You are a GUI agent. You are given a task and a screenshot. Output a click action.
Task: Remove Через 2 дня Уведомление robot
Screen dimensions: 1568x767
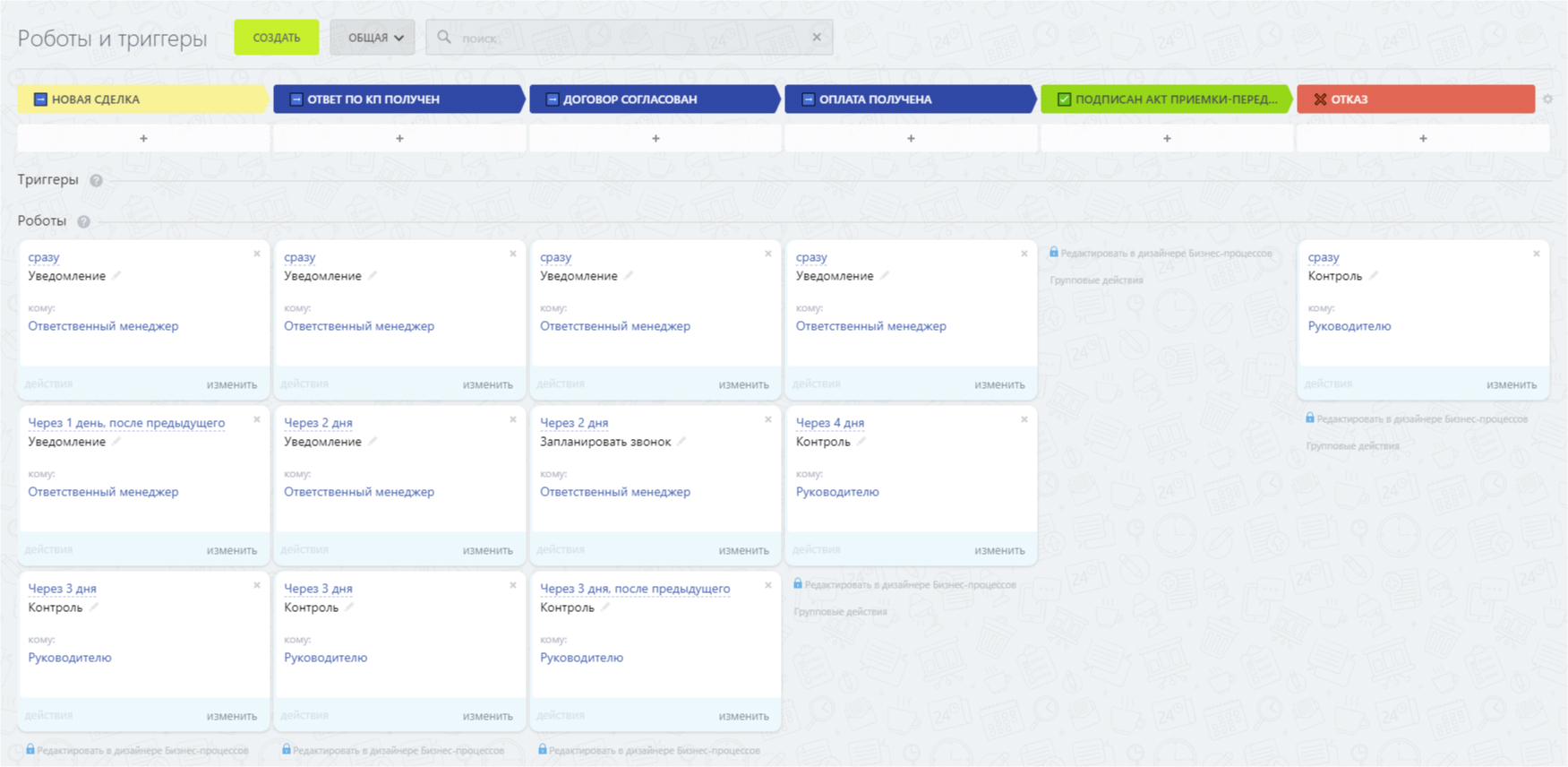point(513,419)
